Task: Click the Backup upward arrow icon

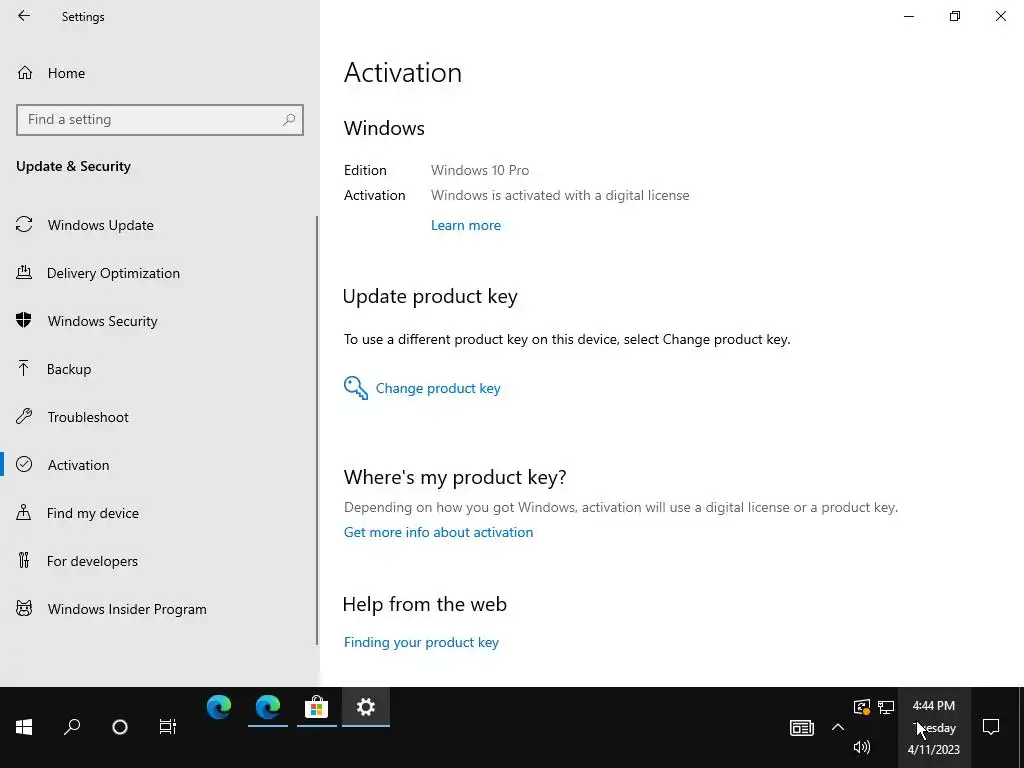Action: click(24, 368)
